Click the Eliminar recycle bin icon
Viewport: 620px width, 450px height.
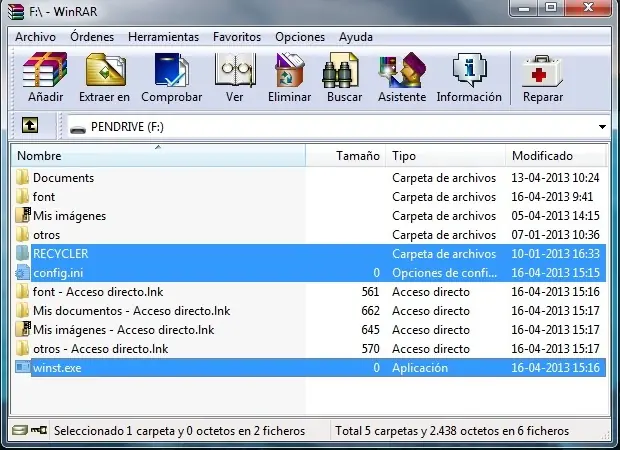coord(289,70)
